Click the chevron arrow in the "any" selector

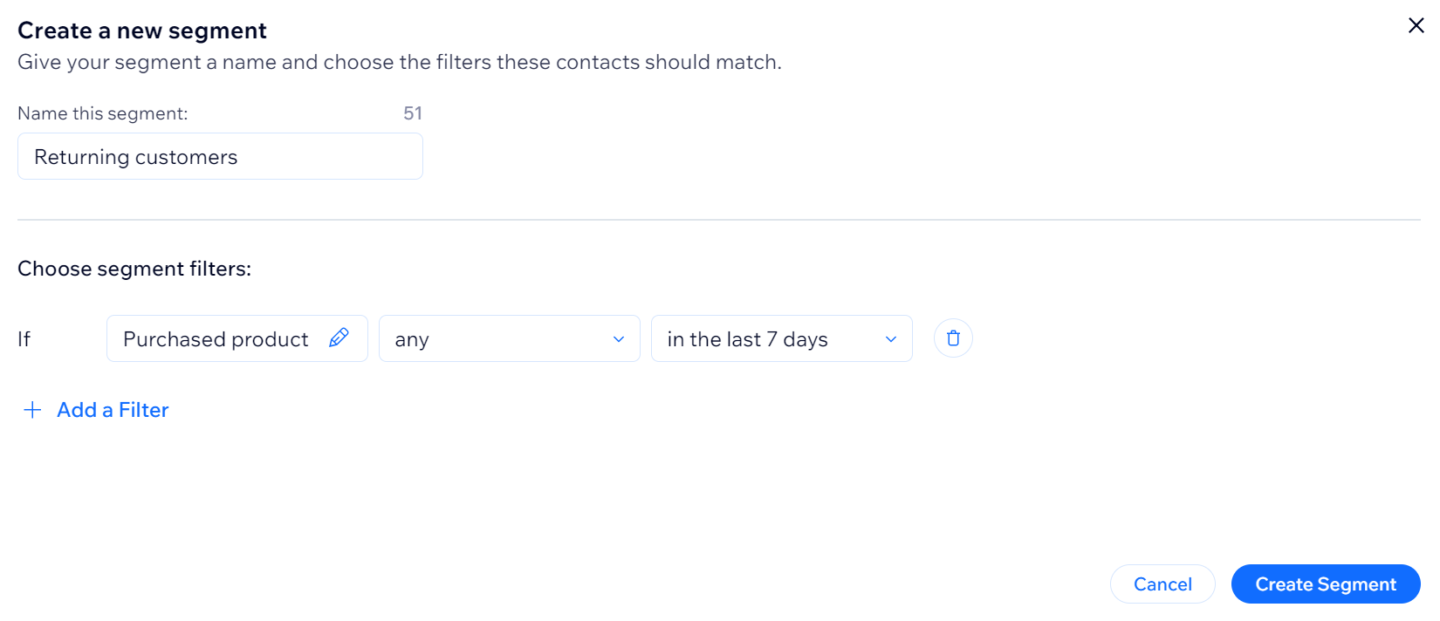[618, 340]
